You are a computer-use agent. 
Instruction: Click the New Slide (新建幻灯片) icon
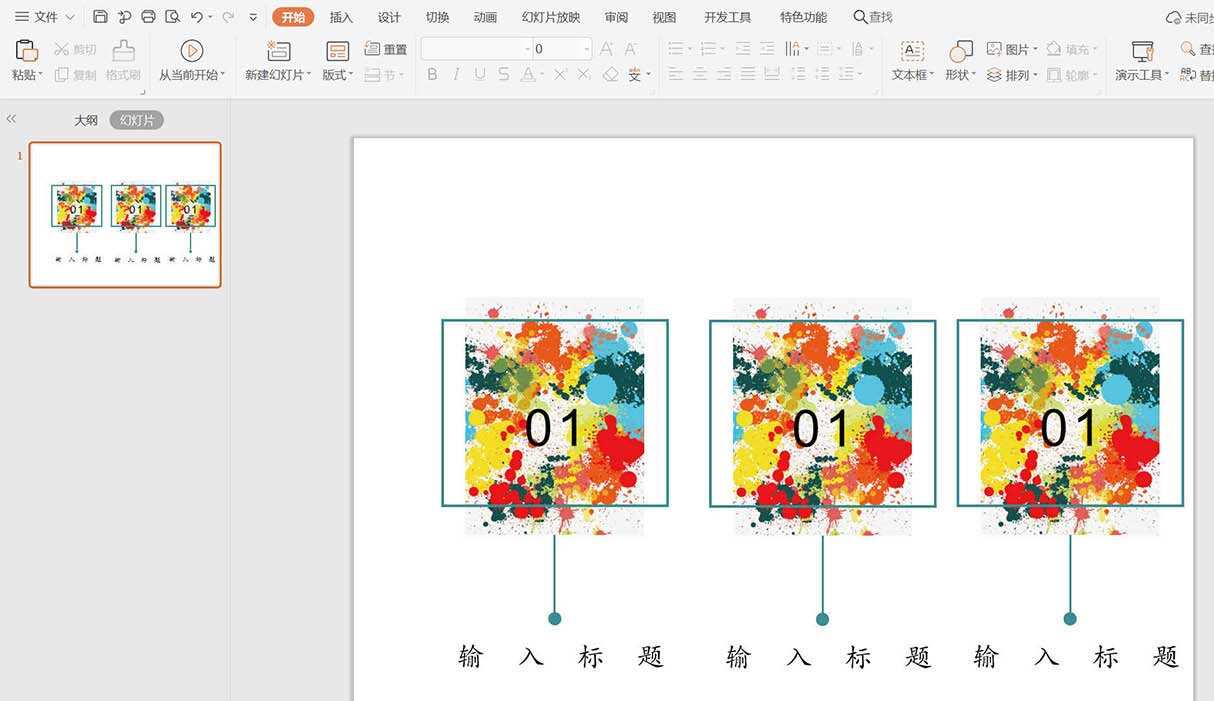(x=278, y=51)
